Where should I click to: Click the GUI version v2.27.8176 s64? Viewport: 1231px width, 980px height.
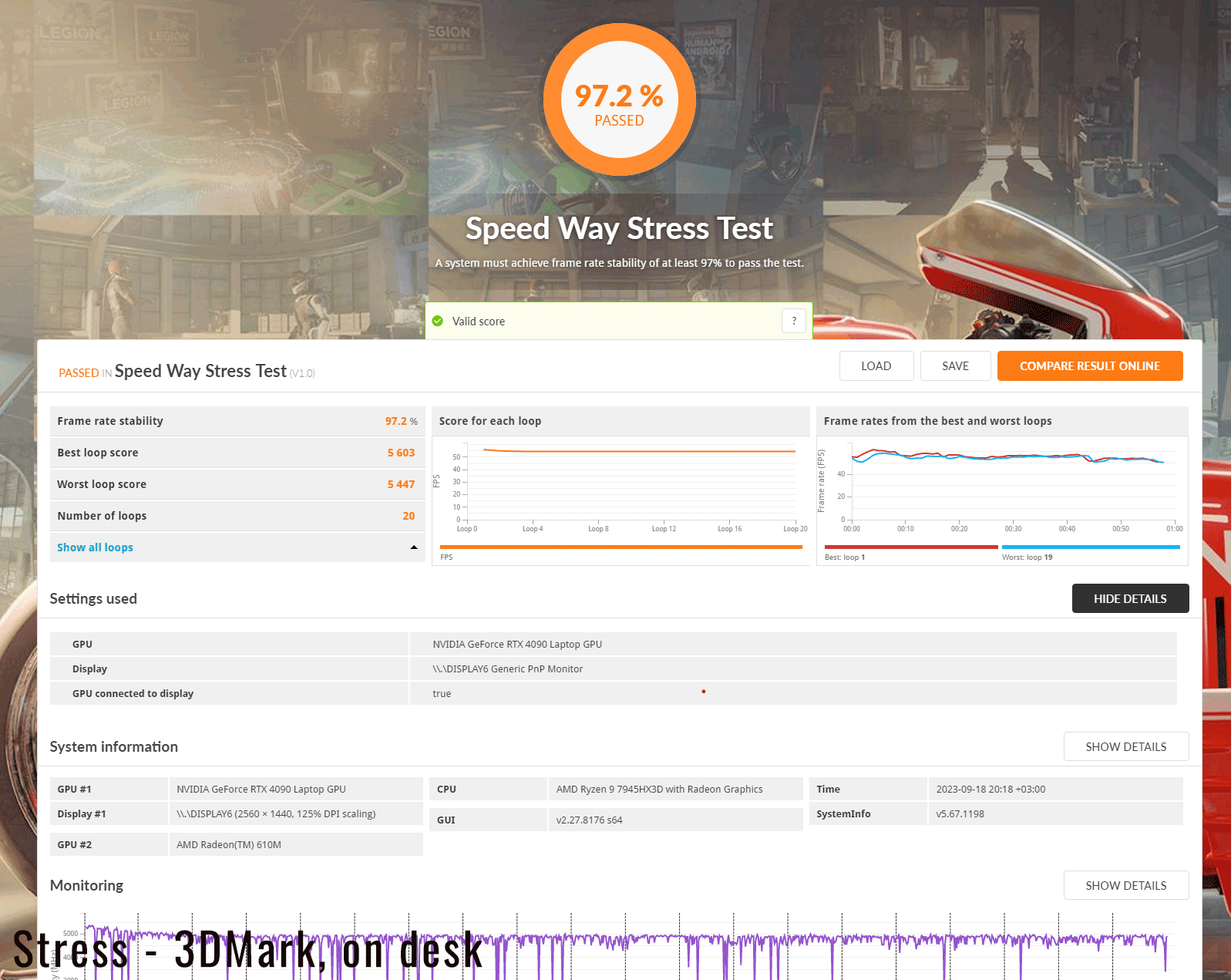pyautogui.click(x=590, y=820)
